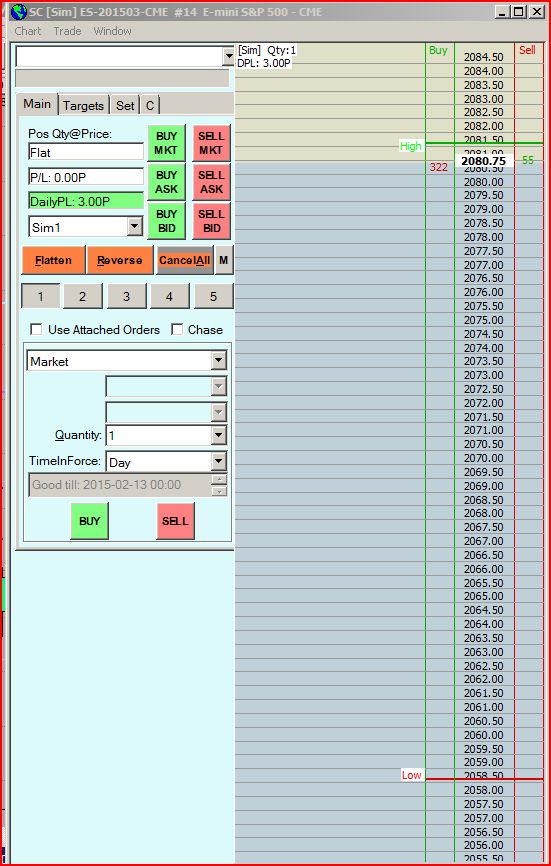Open the Sim1 account dropdown
Image resolution: width=551 pixels, height=866 pixels.
(x=134, y=226)
